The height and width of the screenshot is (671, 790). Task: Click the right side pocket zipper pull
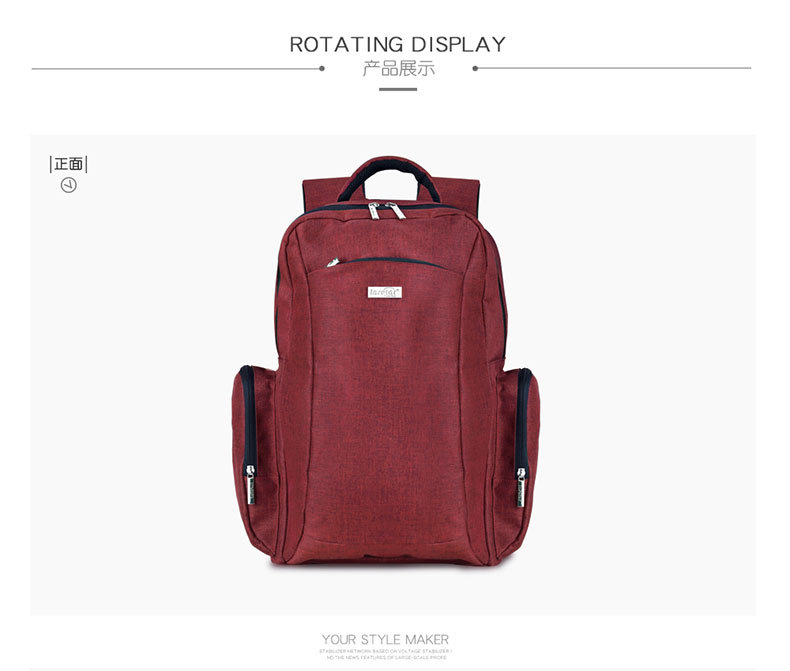[x=521, y=487]
